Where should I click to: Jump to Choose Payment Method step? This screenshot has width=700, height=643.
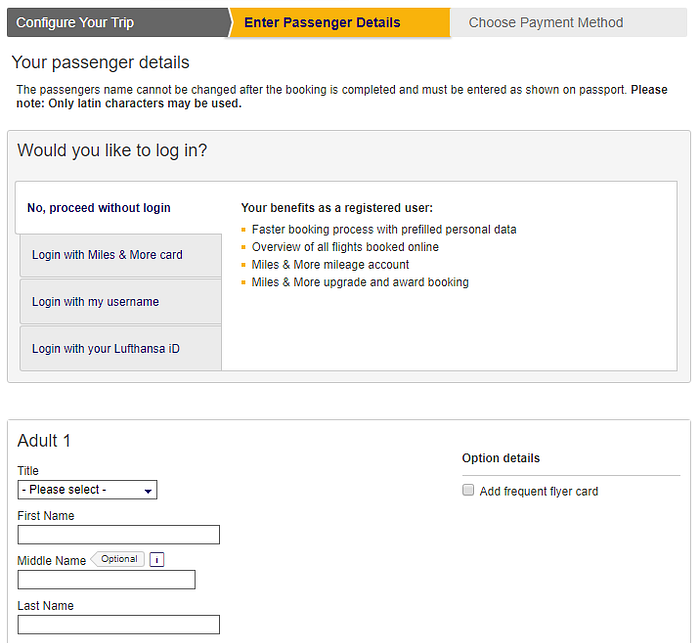click(569, 22)
